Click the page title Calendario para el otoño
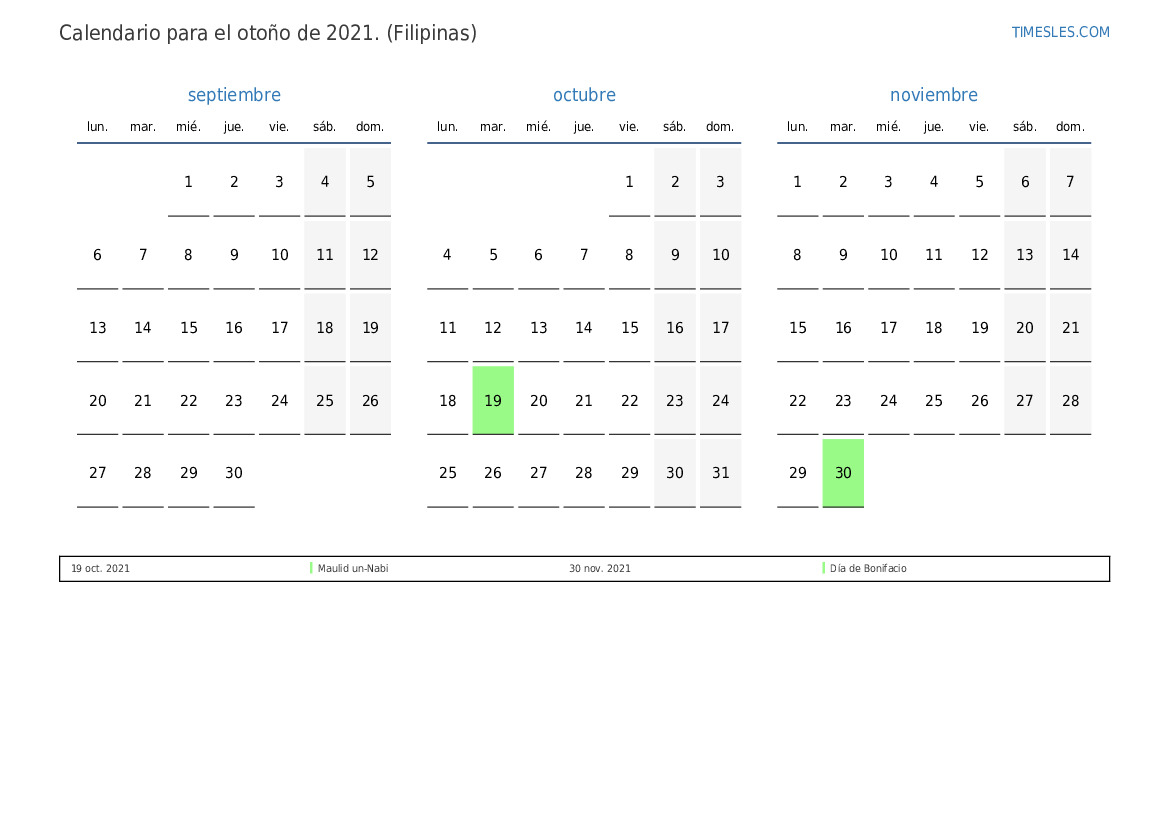Screen dimensions: 1169x827 tap(268, 33)
